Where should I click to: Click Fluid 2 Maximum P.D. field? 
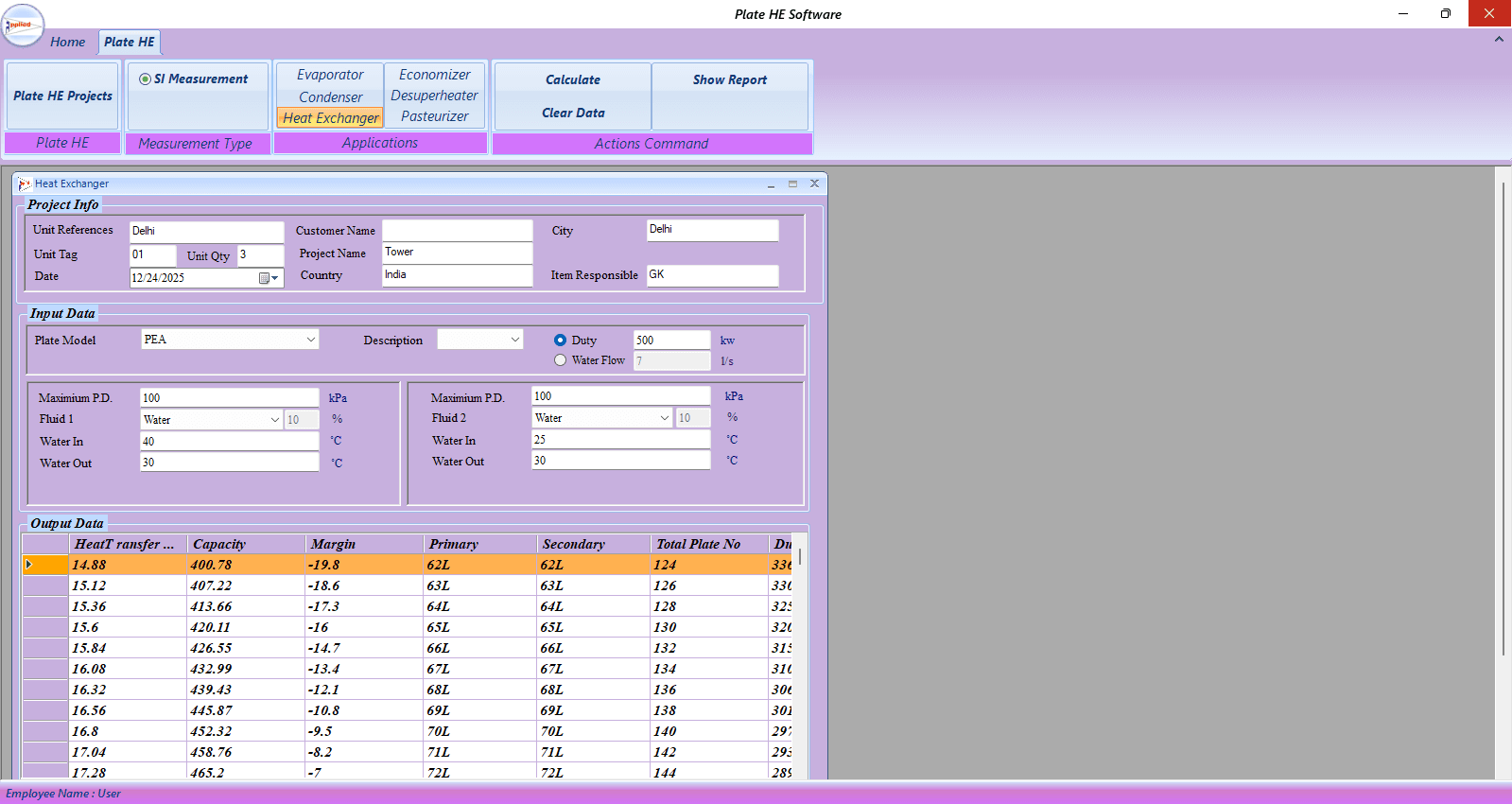621,396
